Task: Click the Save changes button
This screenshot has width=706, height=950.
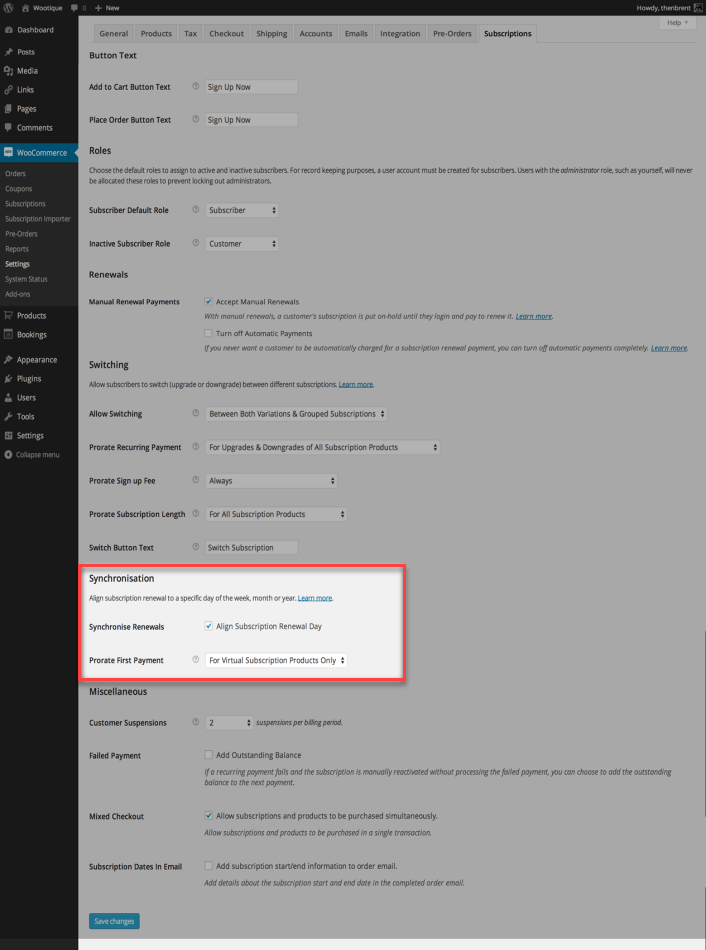Action: click(x=114, y=921)
